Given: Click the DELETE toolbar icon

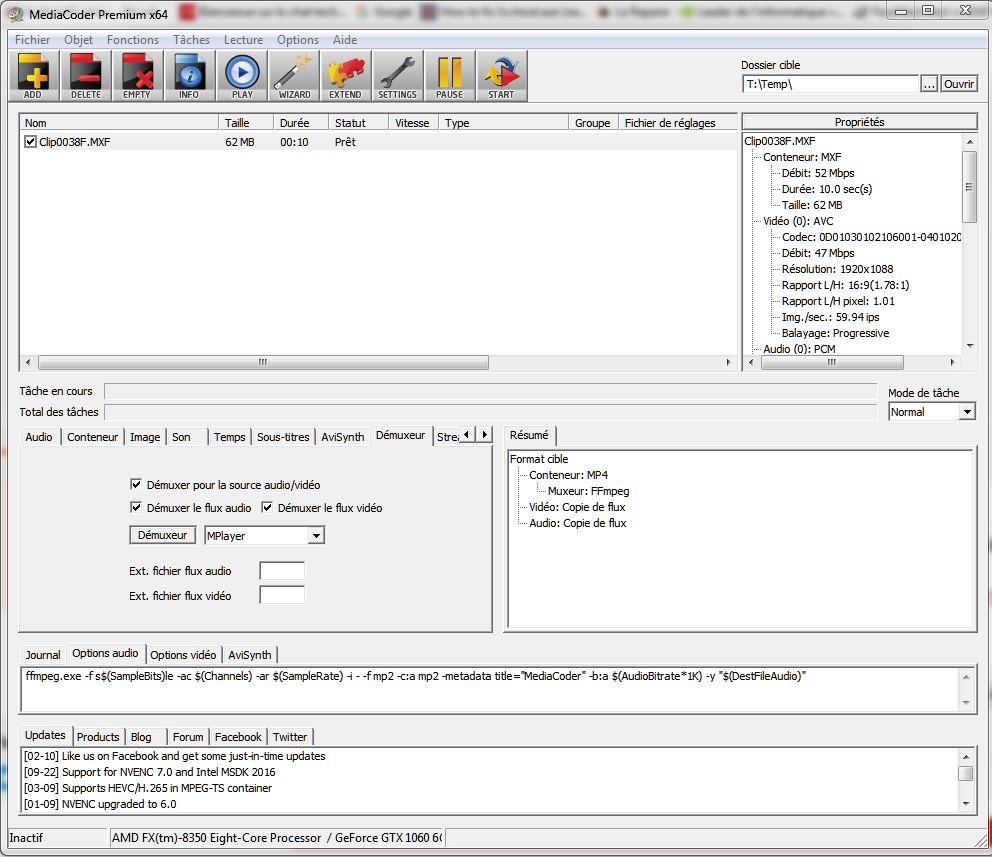Looking at the screenshot, I should tap(85, 76).
